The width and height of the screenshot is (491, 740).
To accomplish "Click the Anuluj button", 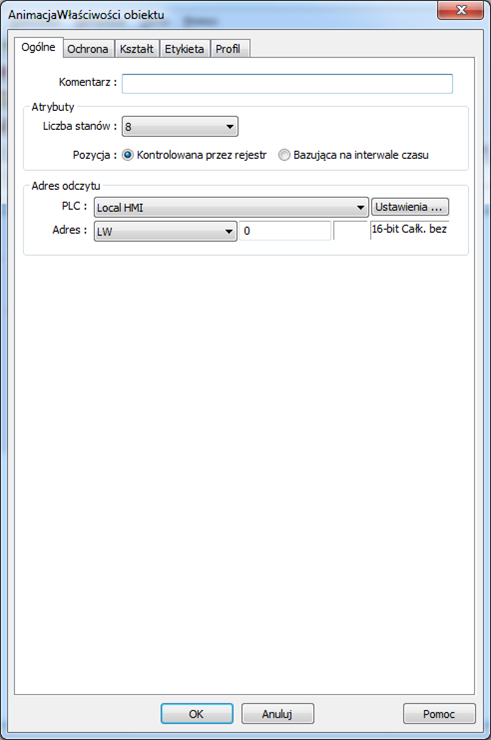I will point(277,714).
